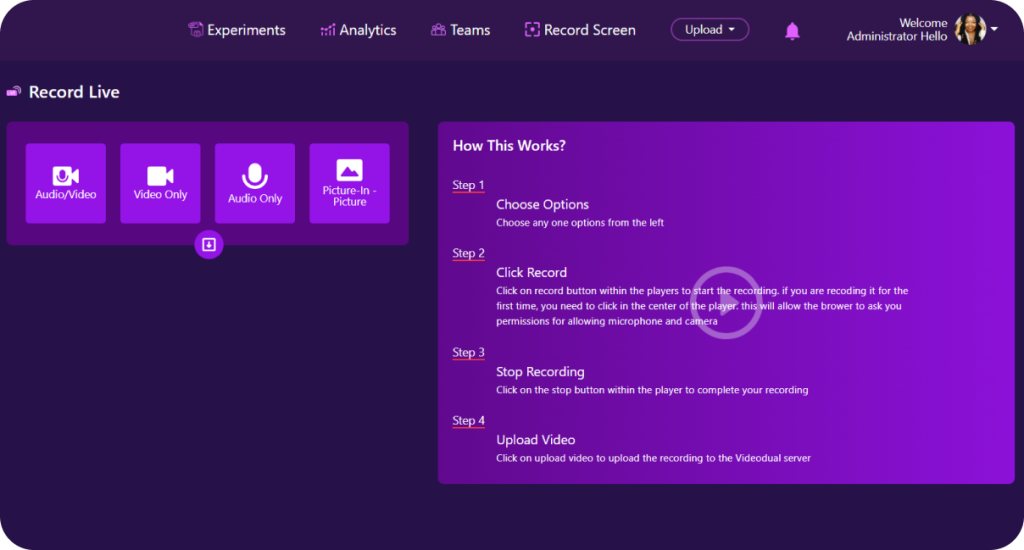Pick the Picture-In-Picture recording mode
1024x550 pixels.
click(x=349, y=183)
